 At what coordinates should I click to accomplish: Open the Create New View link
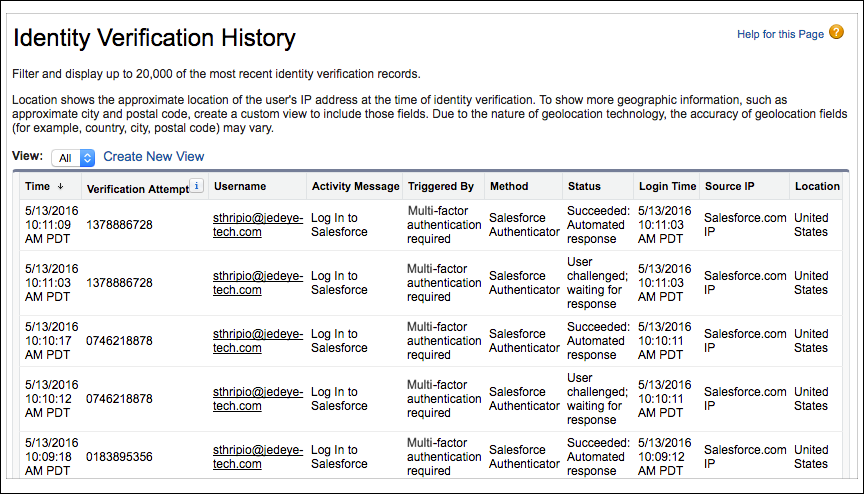click(154, 157)
